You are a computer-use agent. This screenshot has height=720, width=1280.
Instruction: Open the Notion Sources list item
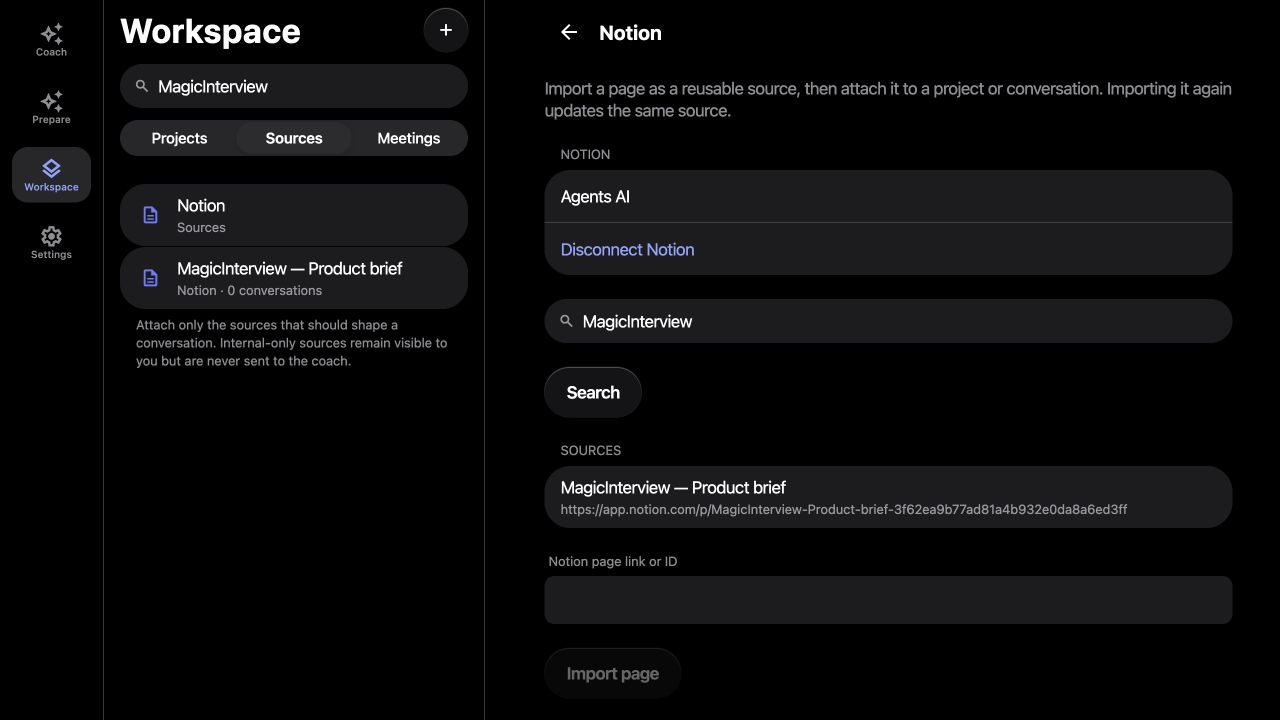[294, 215]
